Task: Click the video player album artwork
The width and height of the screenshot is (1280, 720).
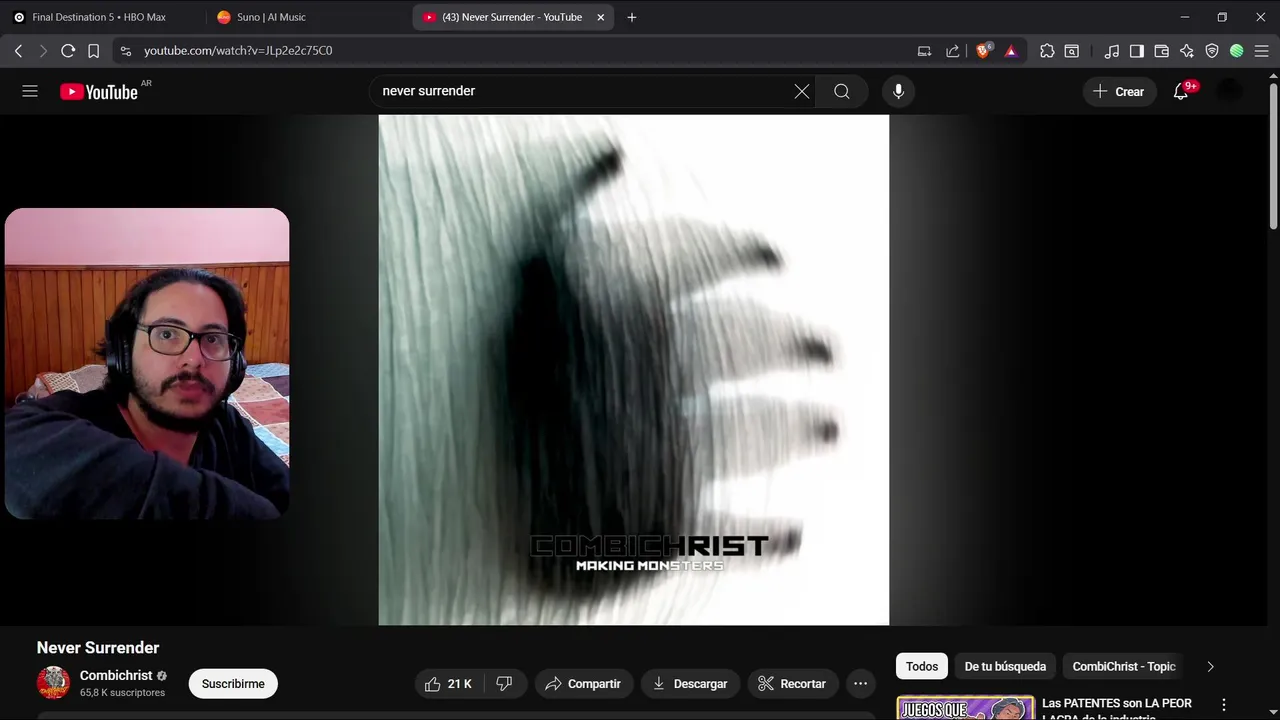Action: [x=634, y=370]
